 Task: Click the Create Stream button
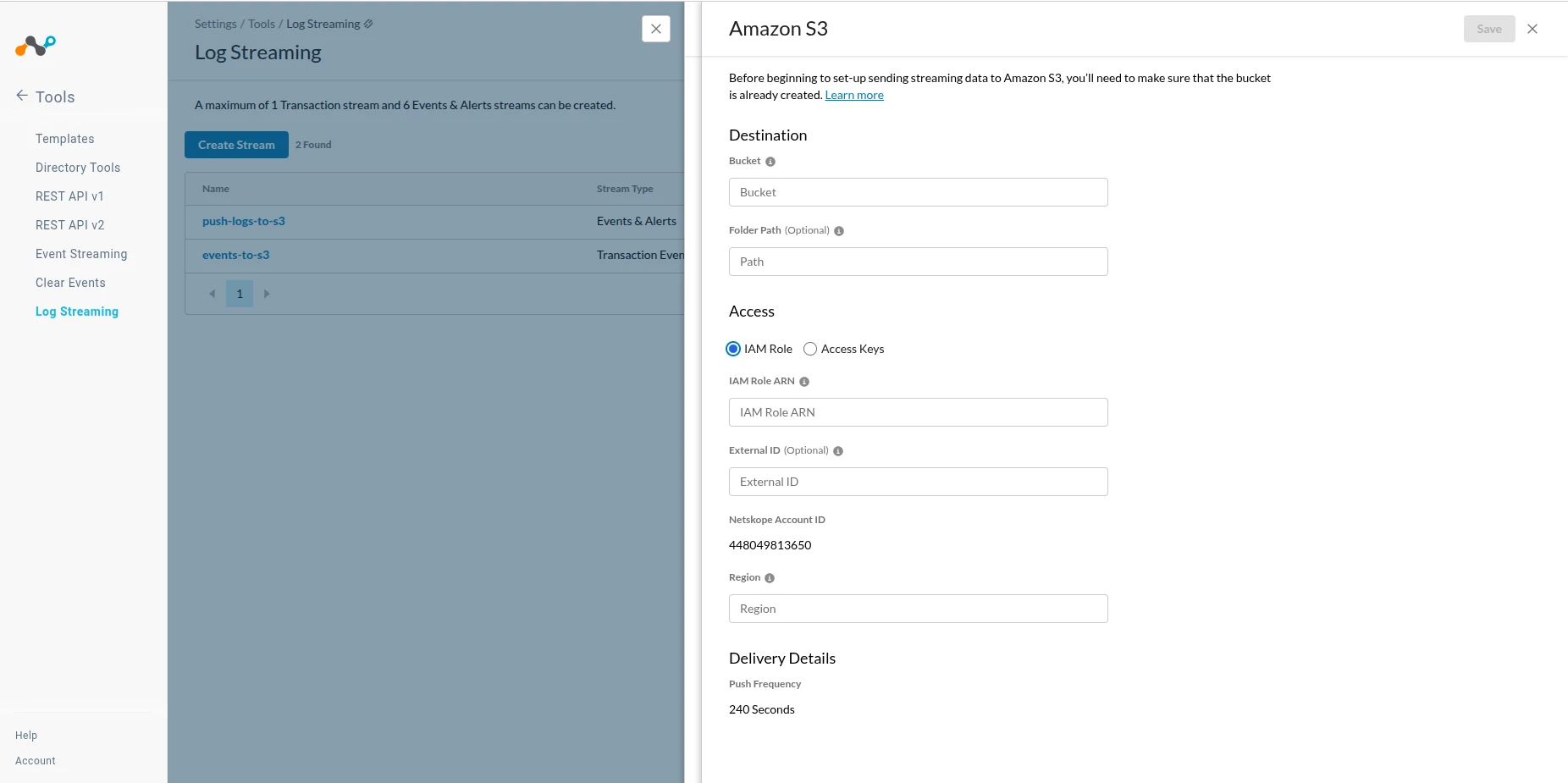(x=236, y=145)
